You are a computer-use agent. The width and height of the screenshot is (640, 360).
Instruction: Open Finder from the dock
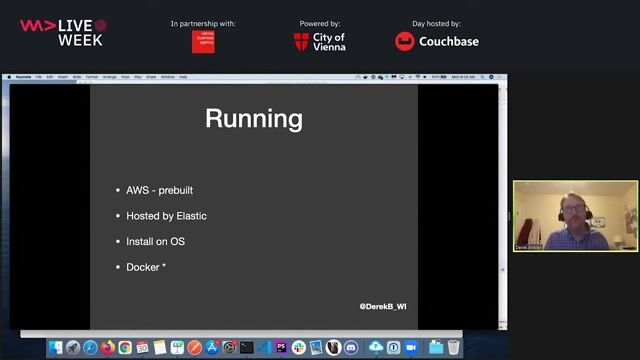[x=56, y=347]
